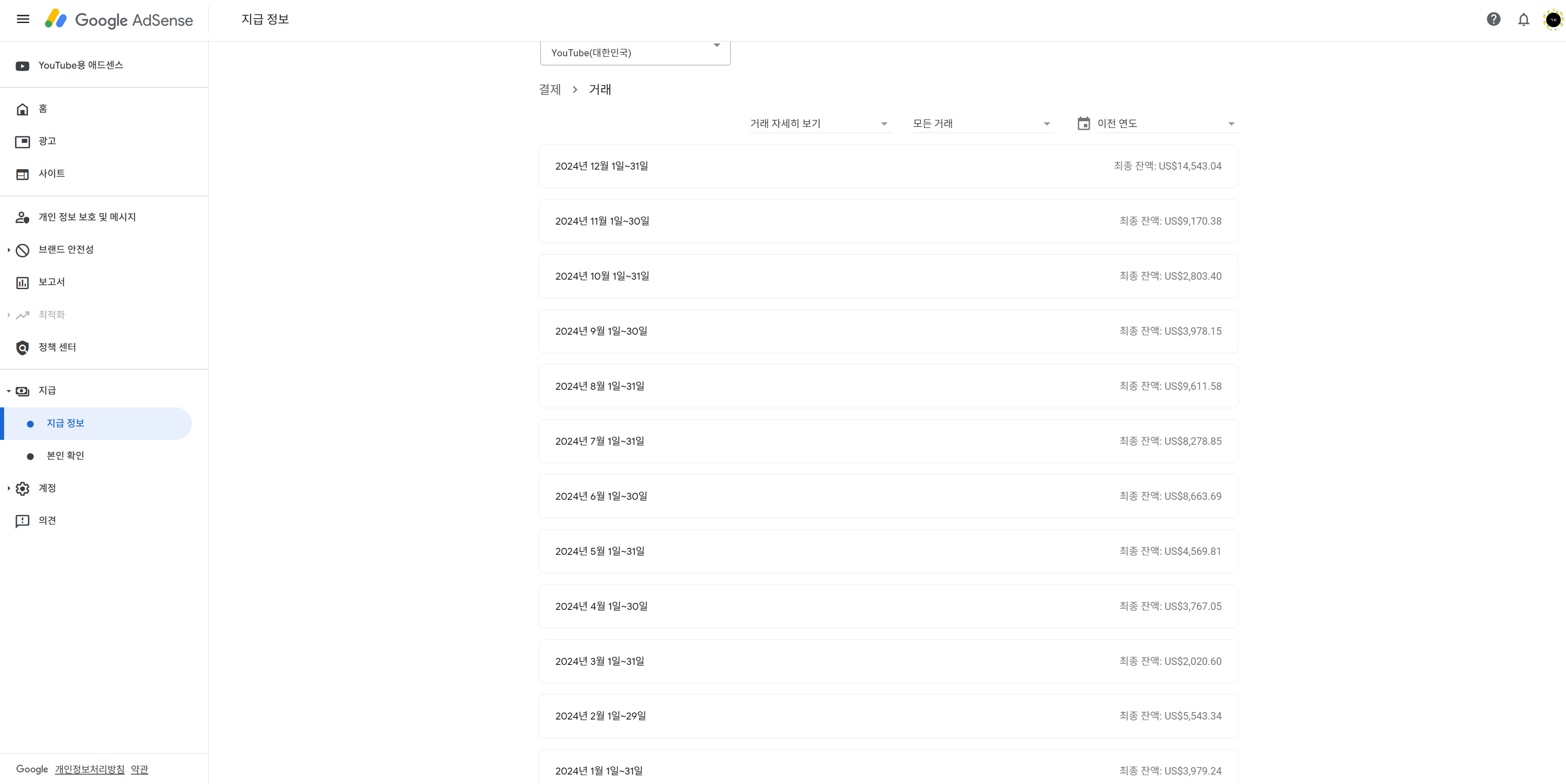Click the 결제 breadcrumb link
The image size is (1566, 784).
549,90
